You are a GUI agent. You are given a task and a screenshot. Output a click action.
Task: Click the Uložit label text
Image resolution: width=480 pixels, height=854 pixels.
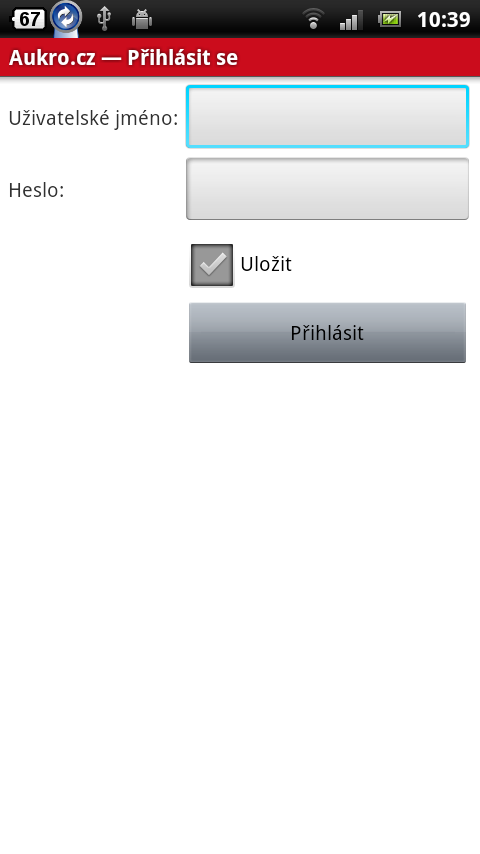pos(266,264)
